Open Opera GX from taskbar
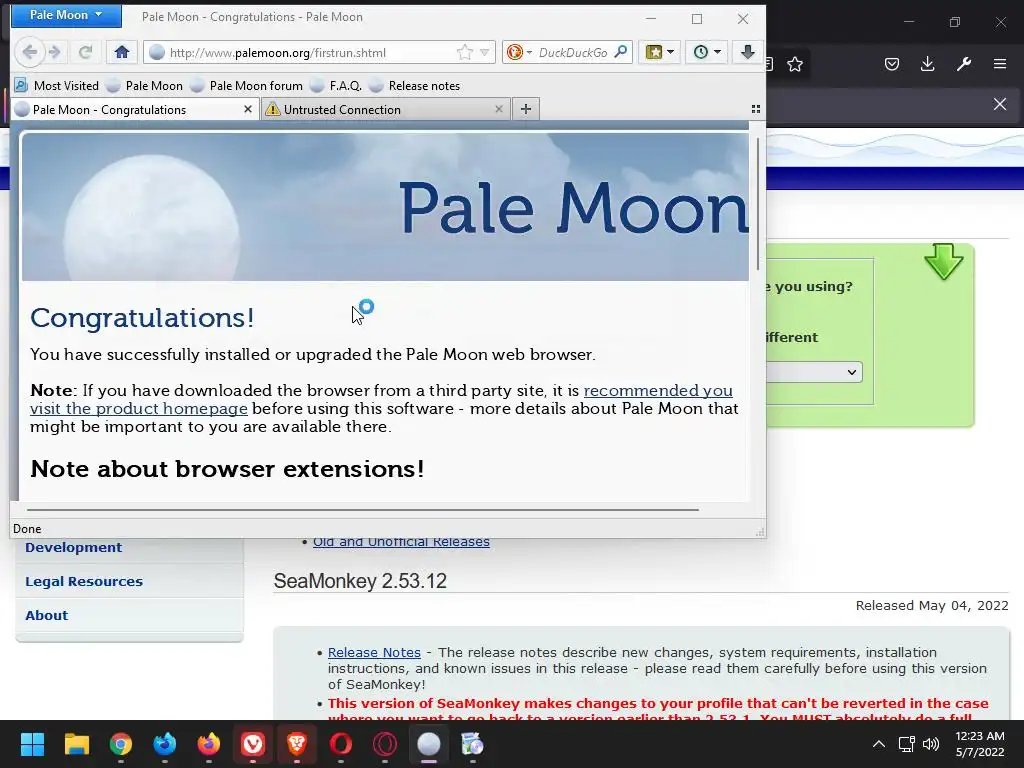This screenshot has width=1024, height=768. [x=385, y=744]
